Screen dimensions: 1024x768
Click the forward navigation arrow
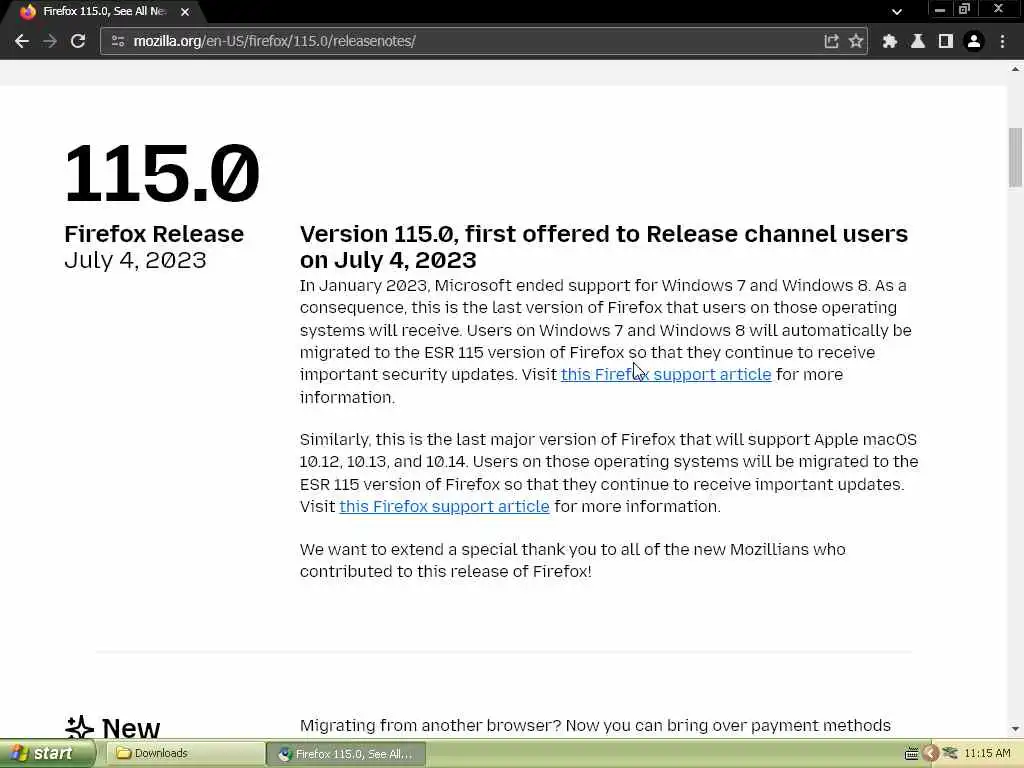pyautogui.click(x=50, y=41)
